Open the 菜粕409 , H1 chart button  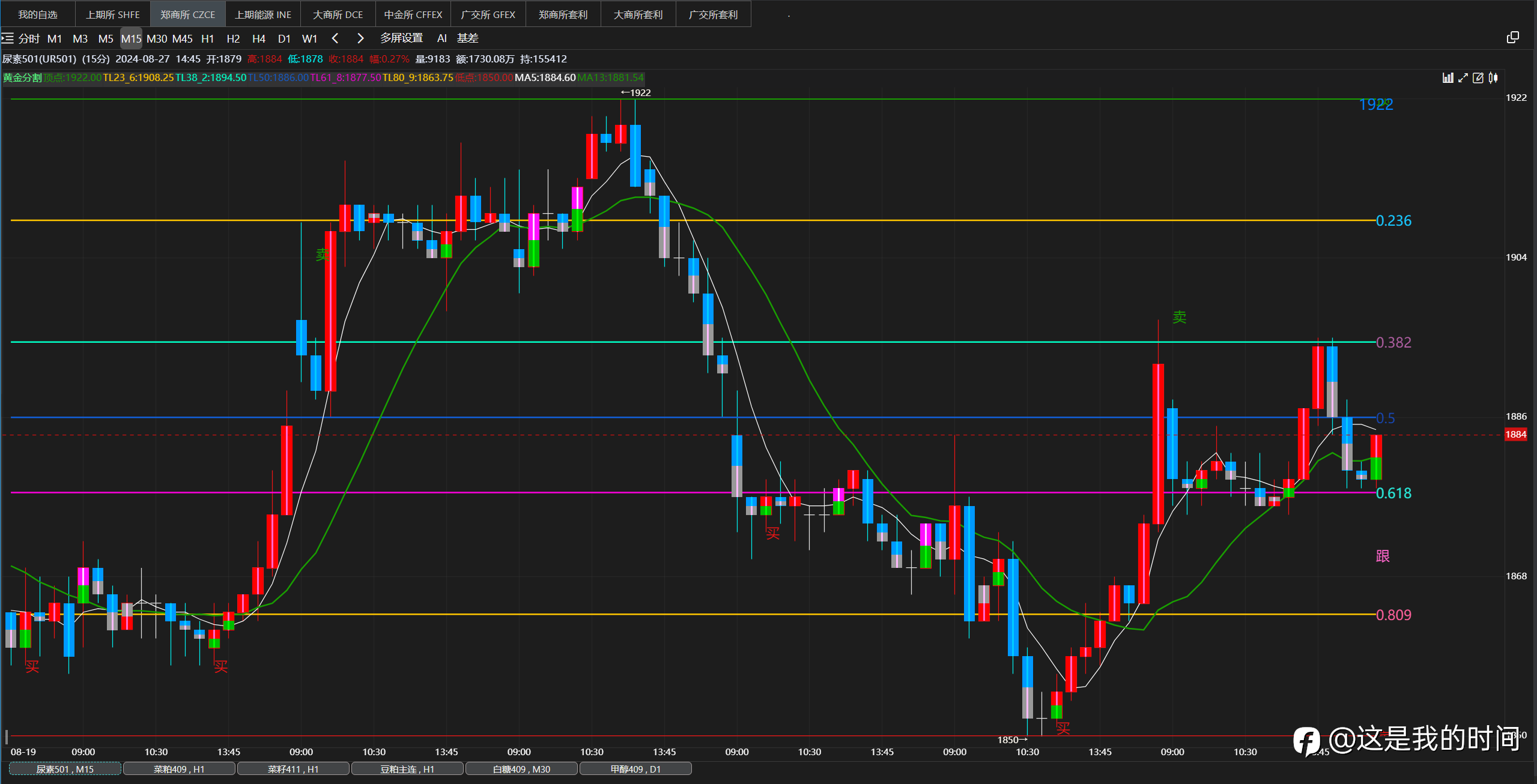point(179,769)
